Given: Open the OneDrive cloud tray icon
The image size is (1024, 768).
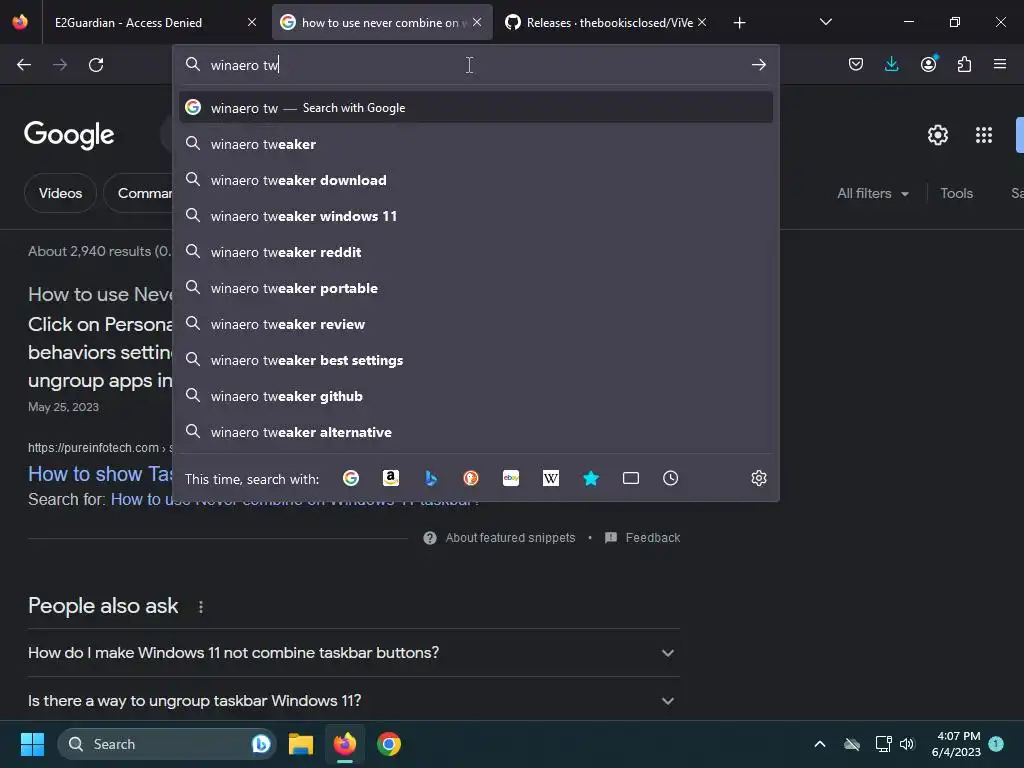Looking at the screenshot, I should (x=852, y=744).
